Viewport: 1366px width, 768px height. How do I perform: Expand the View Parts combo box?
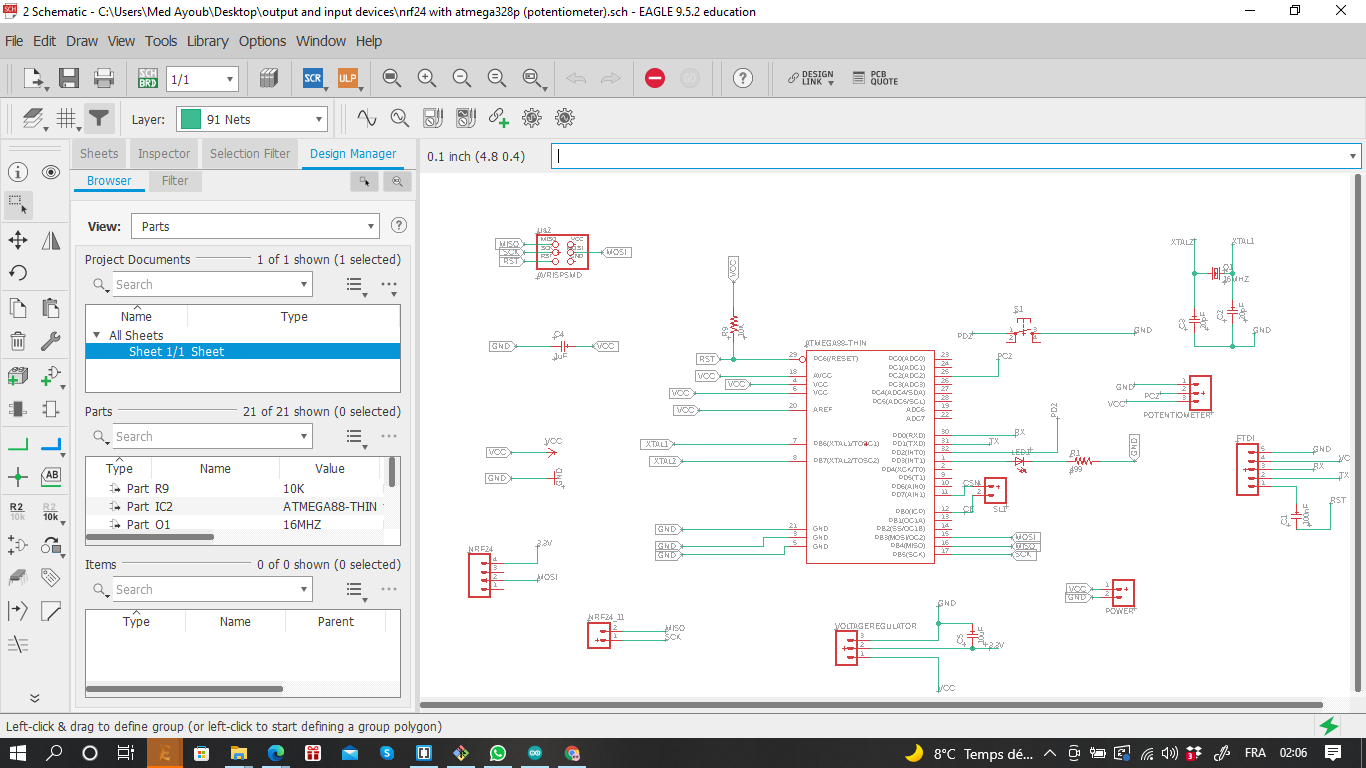click(x=254, y=226)
